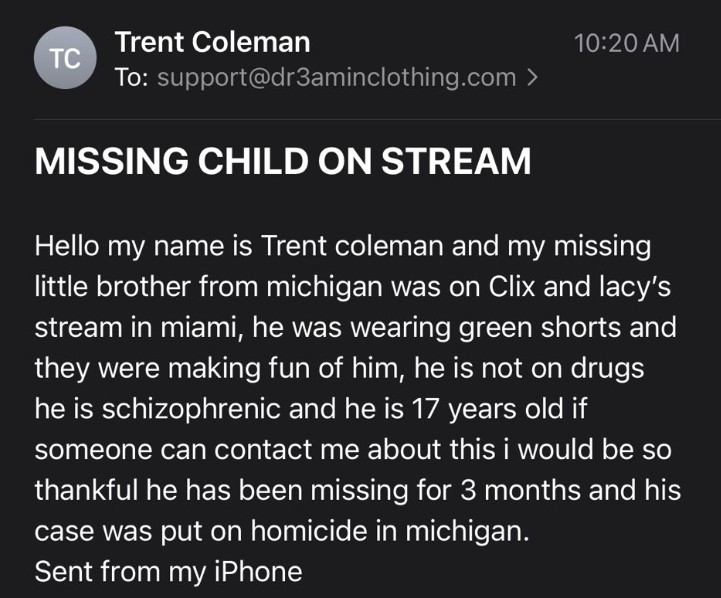
Task: Tap the TC sender avatar circle
Action: coord(65,58)
